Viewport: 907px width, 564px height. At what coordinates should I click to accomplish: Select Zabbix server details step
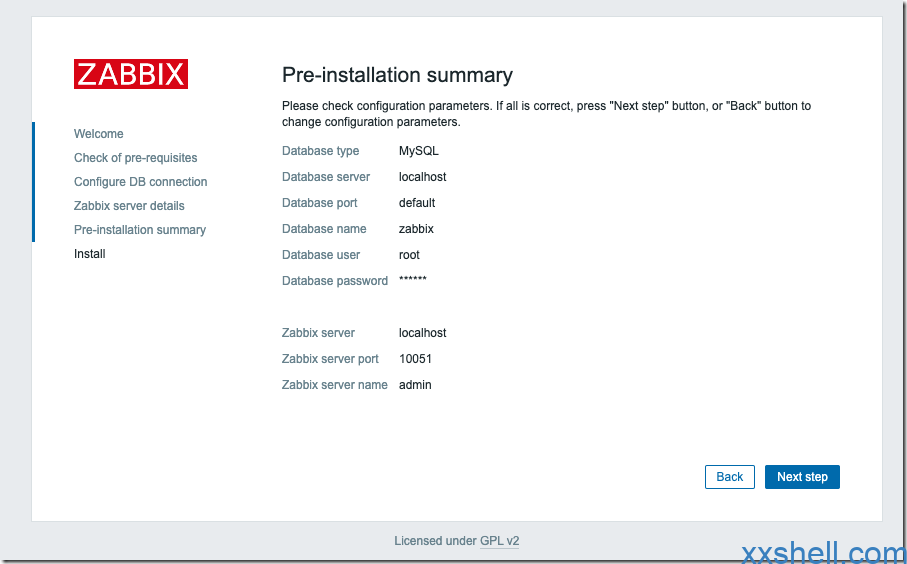pyautogui.click(x=129, y=205)
